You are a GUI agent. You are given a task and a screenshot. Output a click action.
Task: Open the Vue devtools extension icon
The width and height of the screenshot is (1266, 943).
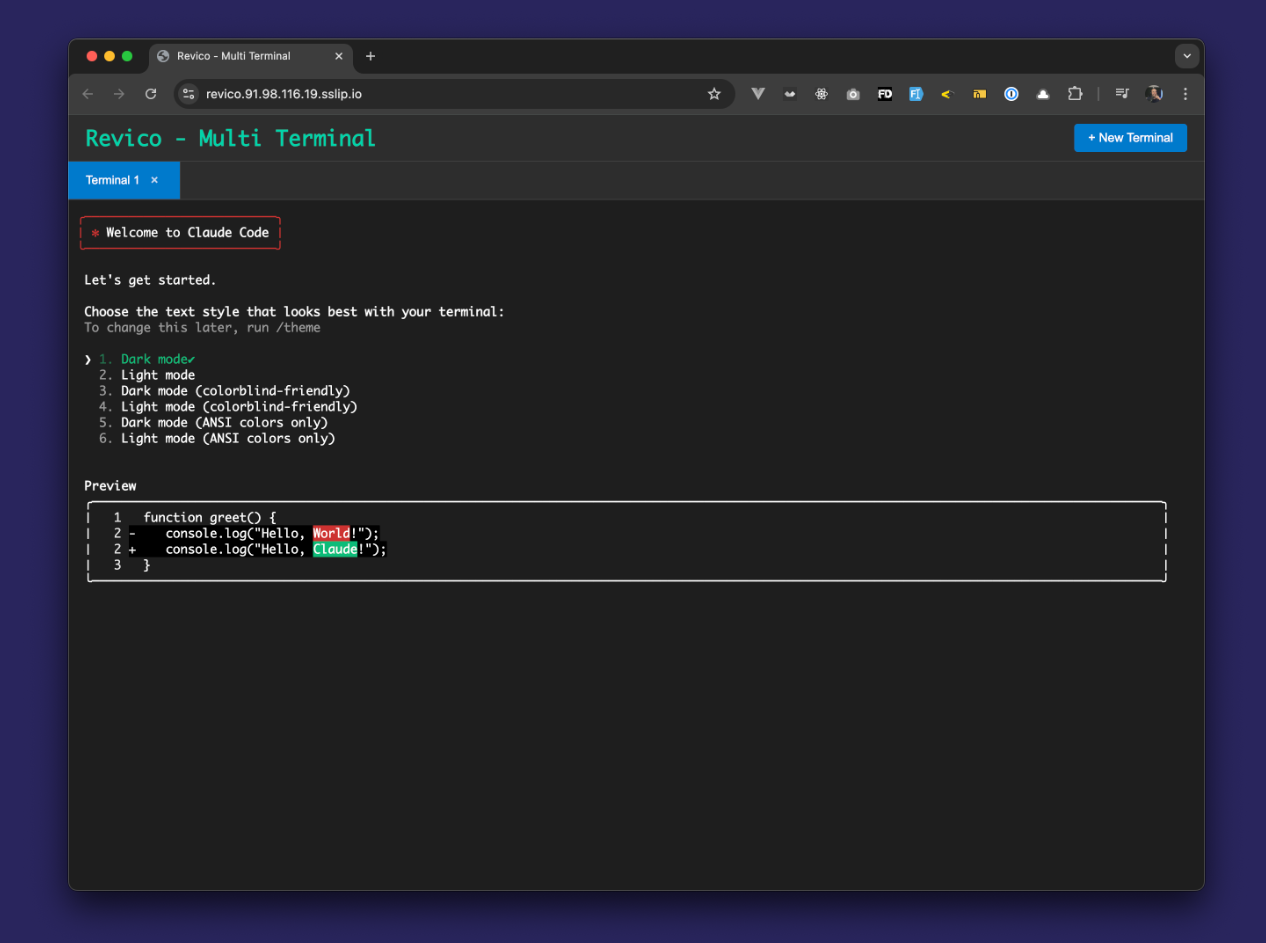758,94
